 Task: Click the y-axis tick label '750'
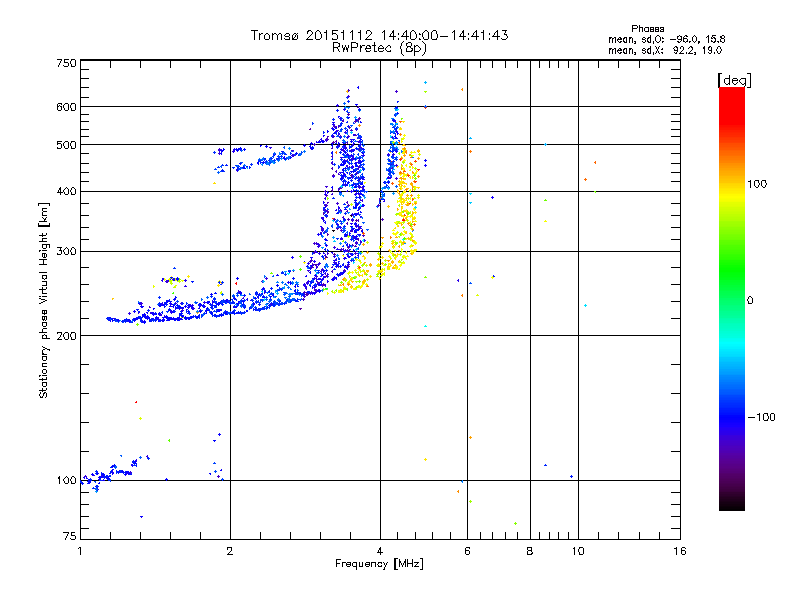(66, 63)
